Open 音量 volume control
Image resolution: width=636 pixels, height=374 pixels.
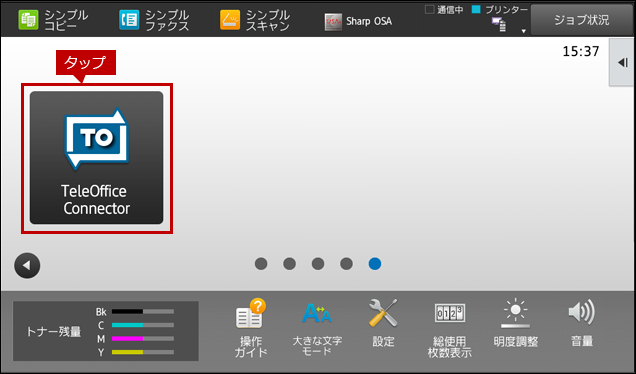coord(582,323)
